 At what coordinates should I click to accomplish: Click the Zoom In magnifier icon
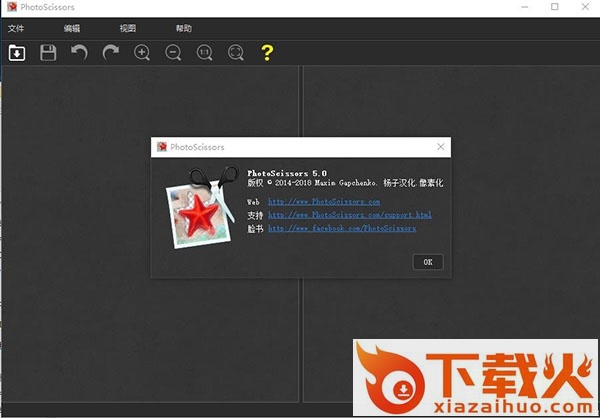click(142, 52)
